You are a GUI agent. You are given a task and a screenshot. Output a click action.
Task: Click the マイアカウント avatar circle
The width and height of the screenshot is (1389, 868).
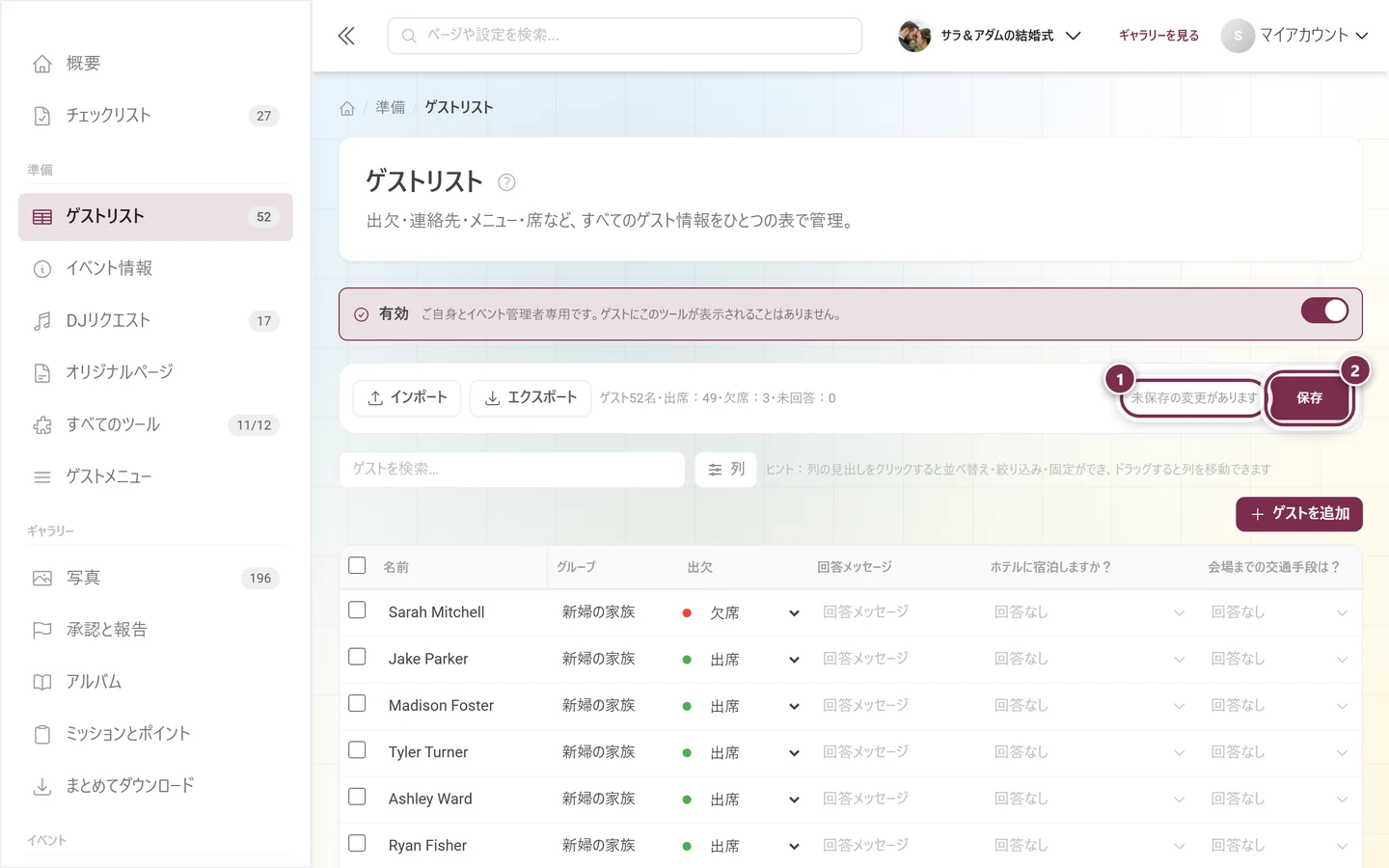1238,36
